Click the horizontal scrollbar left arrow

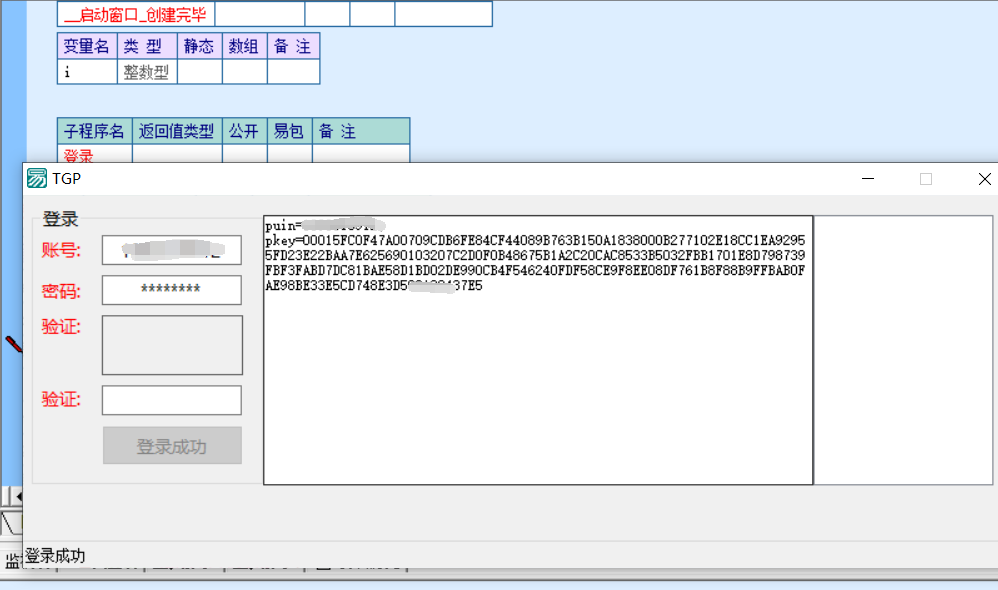pyautogui.click(x=17, y=496)
